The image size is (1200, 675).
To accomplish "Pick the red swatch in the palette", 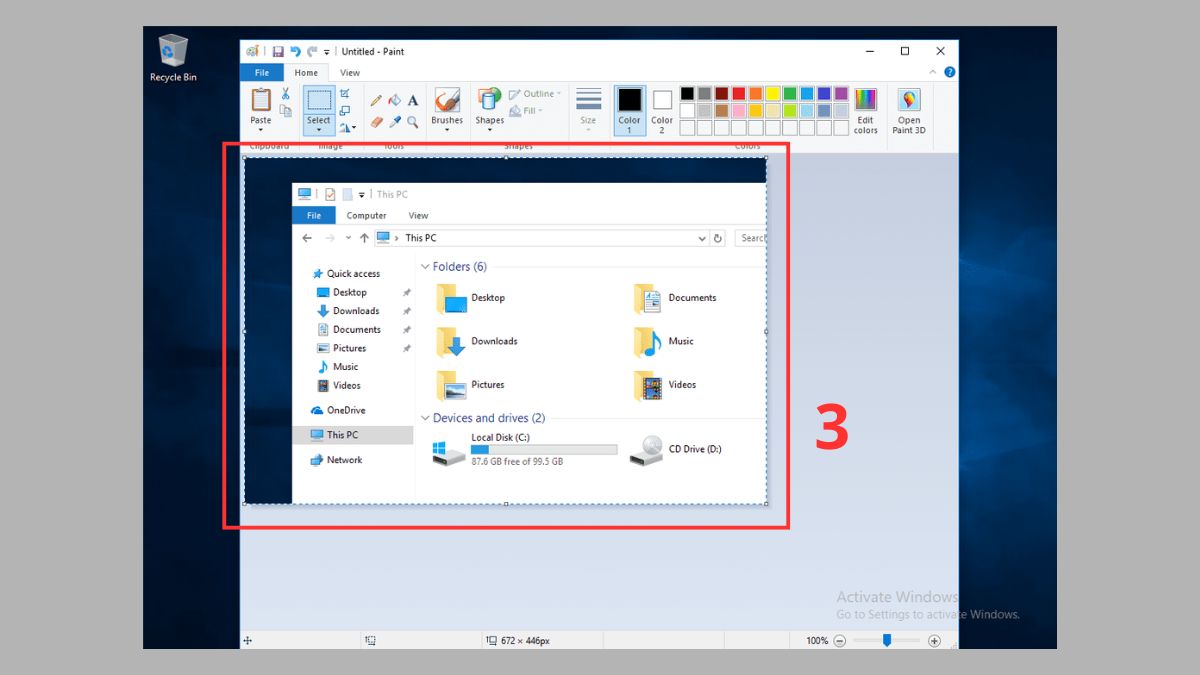I will click(738, 94).
